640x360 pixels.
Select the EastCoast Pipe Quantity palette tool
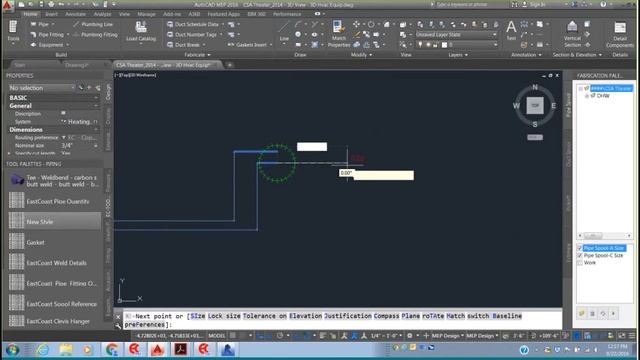[x=54, y=201]
